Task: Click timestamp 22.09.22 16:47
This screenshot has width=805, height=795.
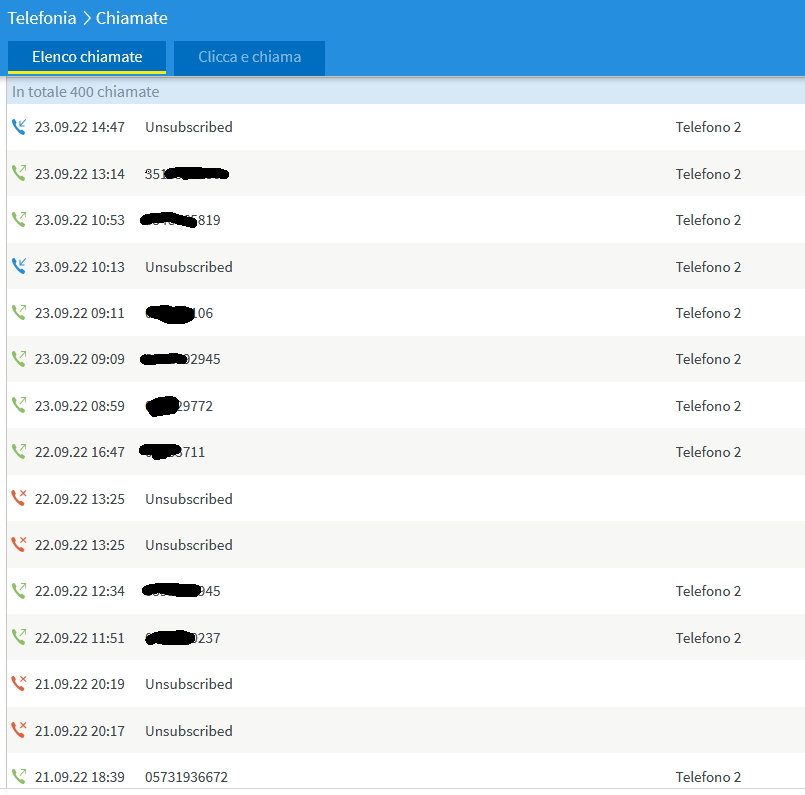Action: tap(80, 452)
